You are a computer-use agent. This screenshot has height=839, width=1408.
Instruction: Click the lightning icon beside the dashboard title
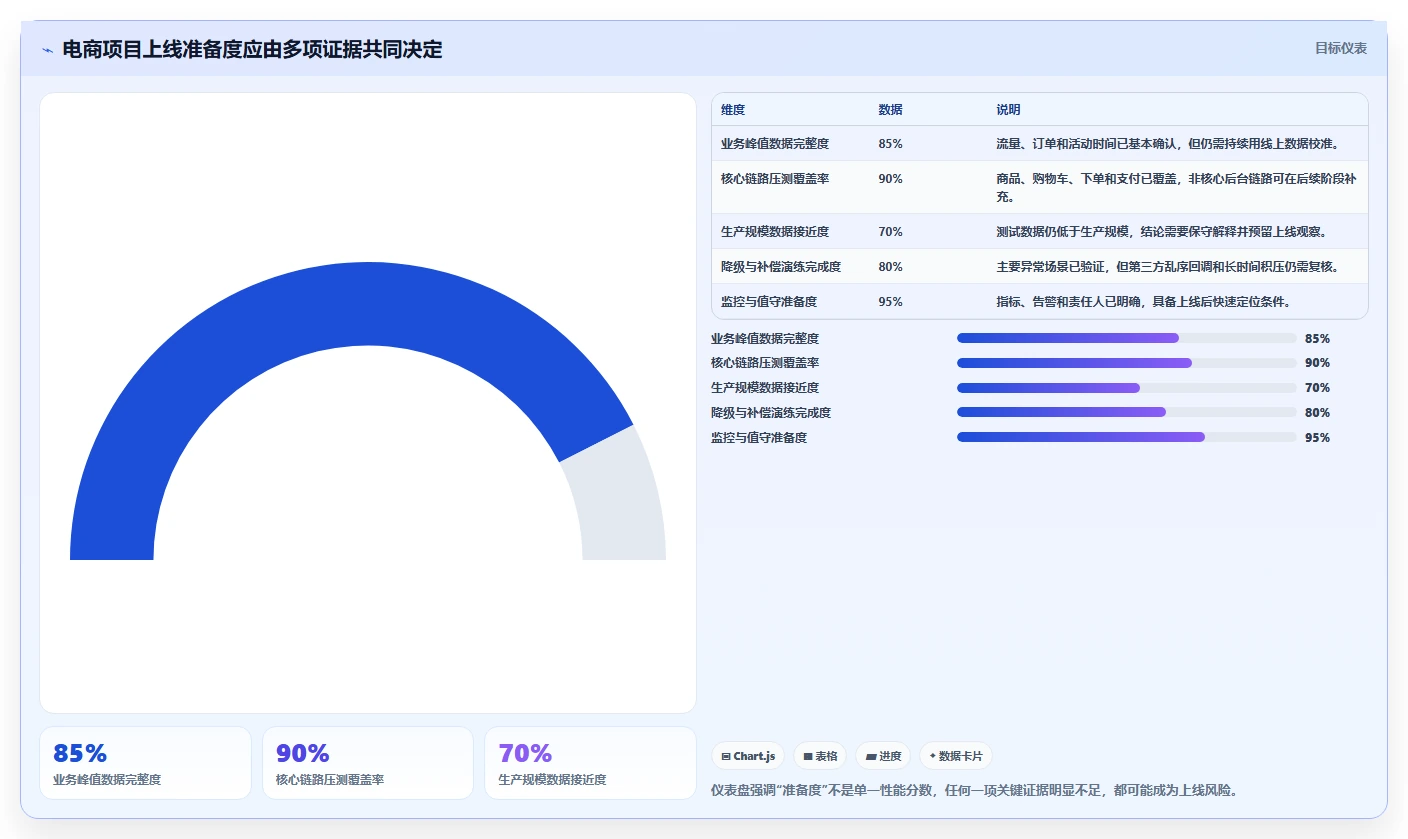pyautogui.click(x=47, y=49)
